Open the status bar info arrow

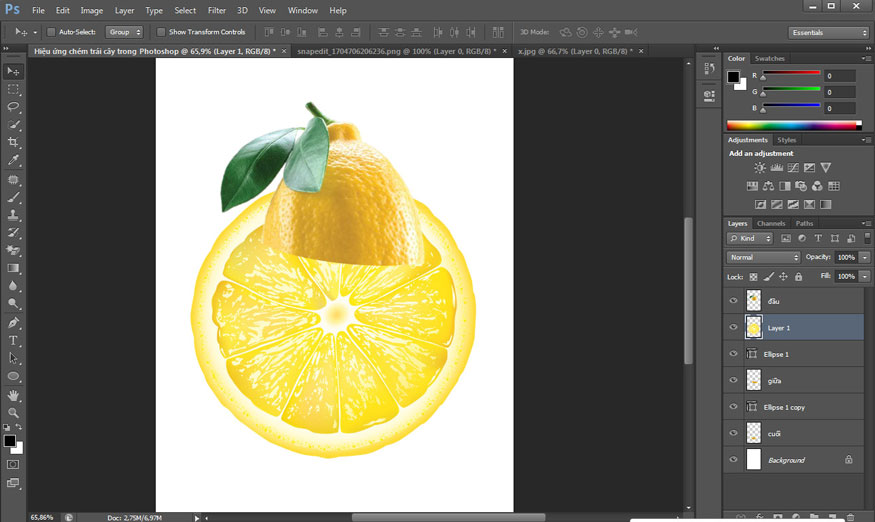[x=196, y=518]
